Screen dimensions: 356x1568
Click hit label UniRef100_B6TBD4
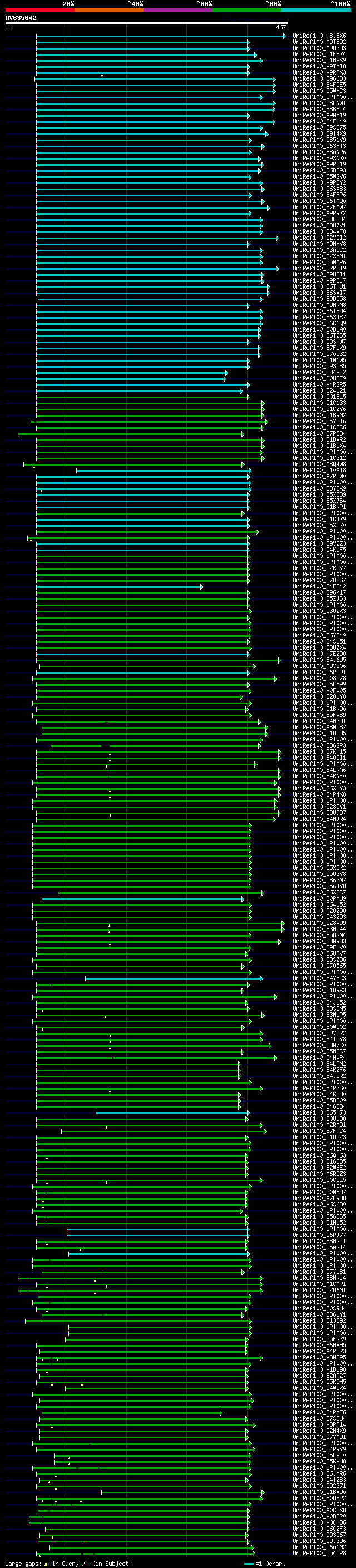[319, 311]
